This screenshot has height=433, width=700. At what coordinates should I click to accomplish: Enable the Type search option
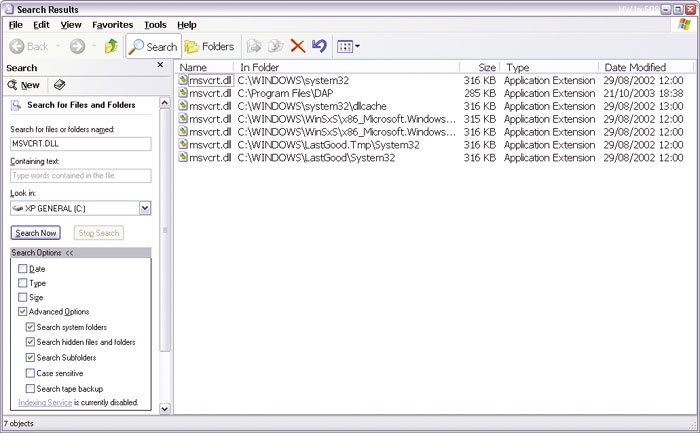point(23,283)
